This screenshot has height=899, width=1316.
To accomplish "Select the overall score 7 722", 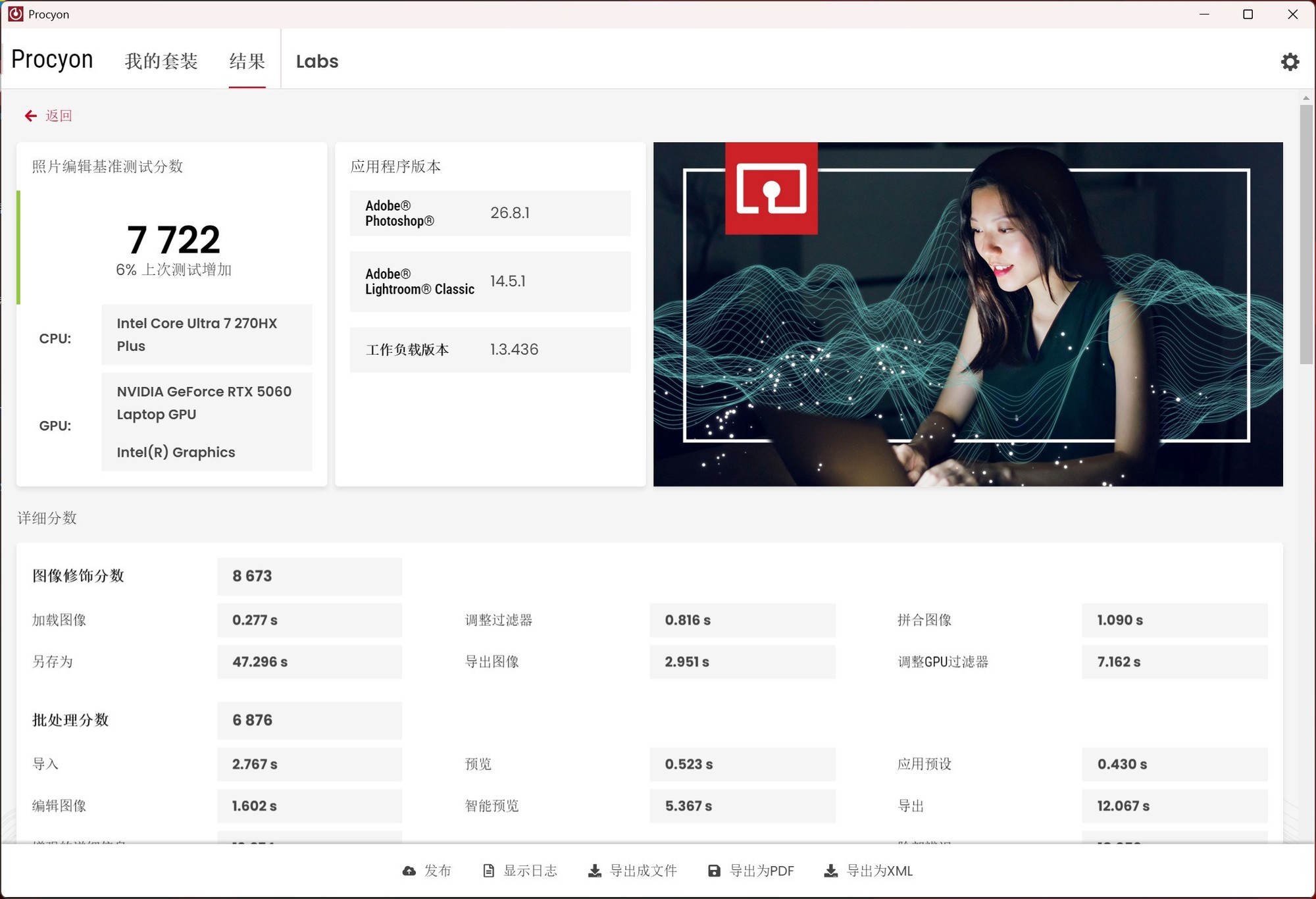I will (x=173, y=240).
